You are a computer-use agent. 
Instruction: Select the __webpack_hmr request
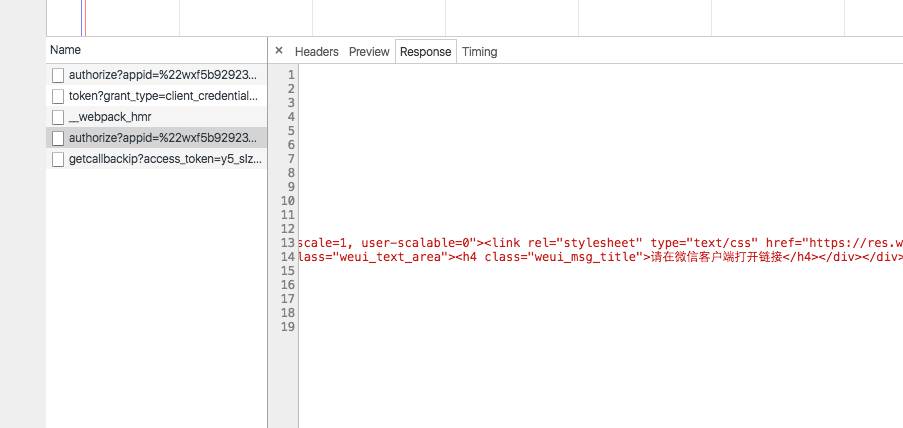[157, 117]
